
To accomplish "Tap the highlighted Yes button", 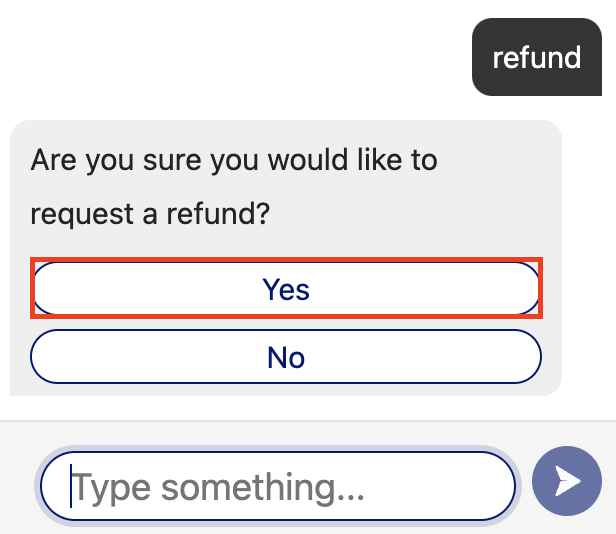I will [x=286, y=289].
